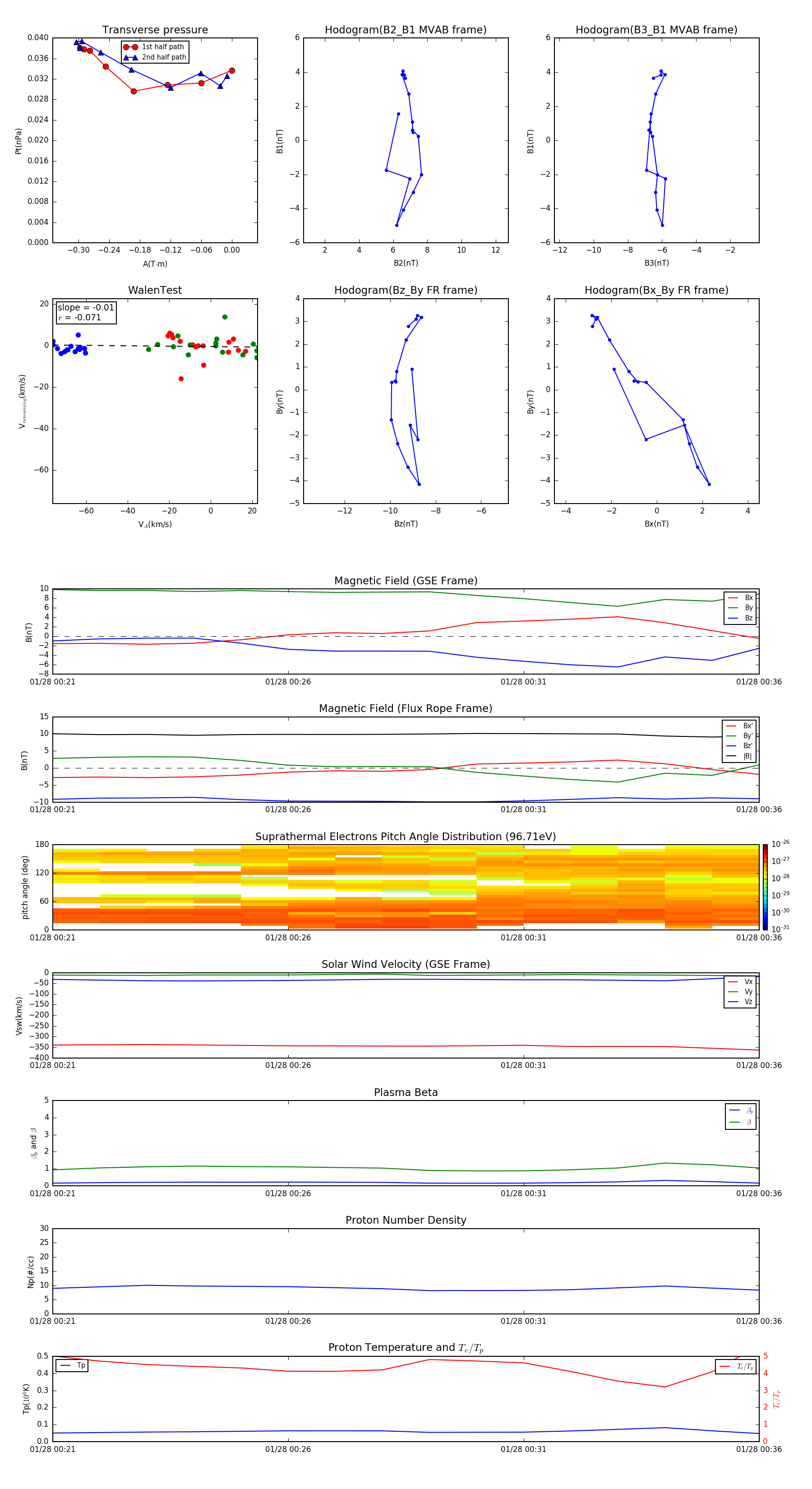This screenshot has width=812, height=1489.
Task: Click "01/28 00:21" tick under Solar Wind Velocity
Action: point(53,1065)
